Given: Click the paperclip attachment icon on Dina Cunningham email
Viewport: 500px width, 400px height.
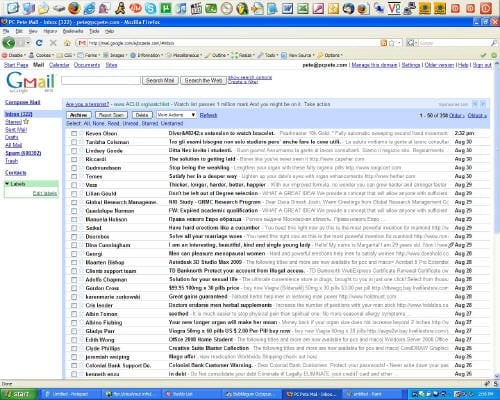Looking at the screenshot, I should pyautogui.click(x=451, y=245).
